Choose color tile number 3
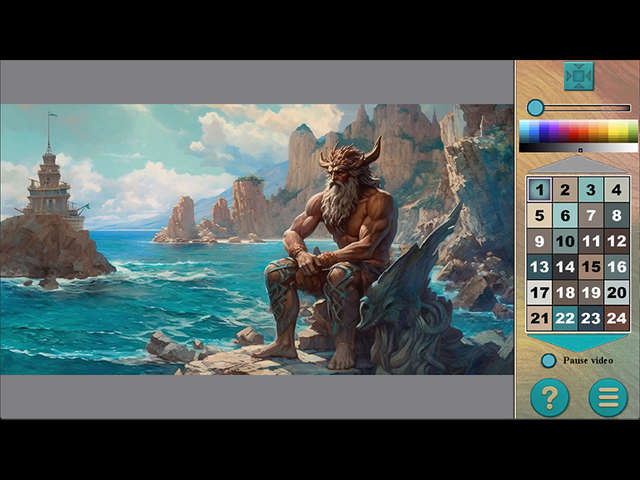This screenshot has height=480, width=640. (x=591, y=189)
